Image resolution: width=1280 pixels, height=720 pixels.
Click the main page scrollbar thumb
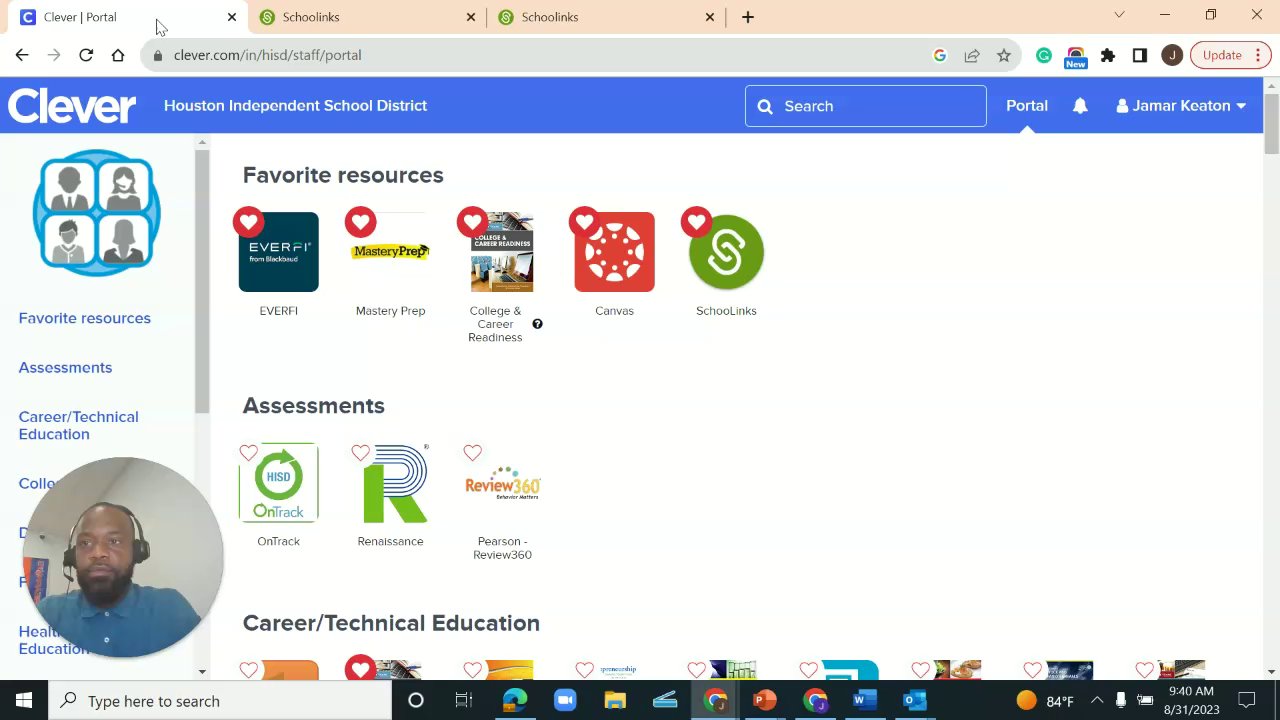[x=1271, y=124]
